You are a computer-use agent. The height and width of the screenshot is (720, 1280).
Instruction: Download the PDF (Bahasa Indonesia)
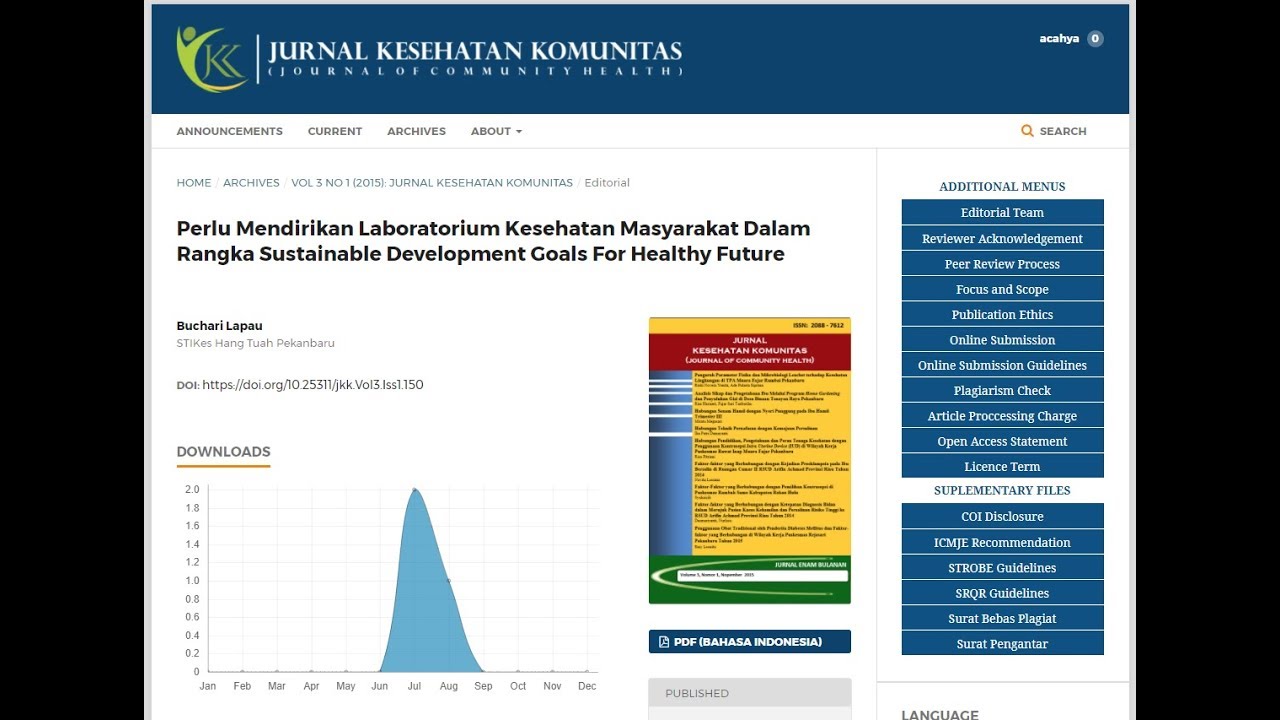(x=750, y=642)
